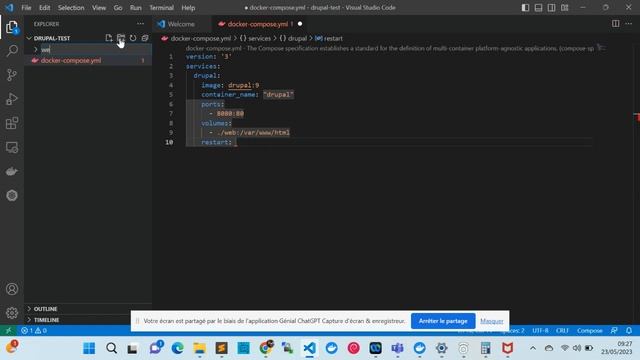Open Customize Layout in title bar

pyautogui.click(x=564, y=8)
